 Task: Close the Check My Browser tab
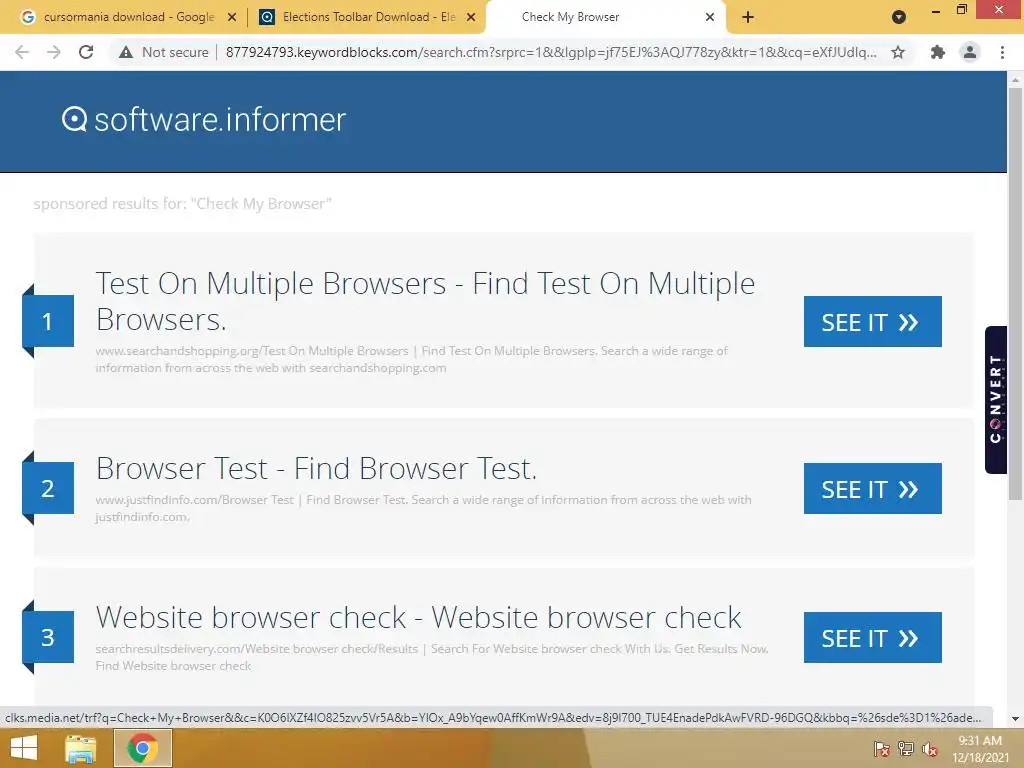pyautogui.click(x=710, y=17)
